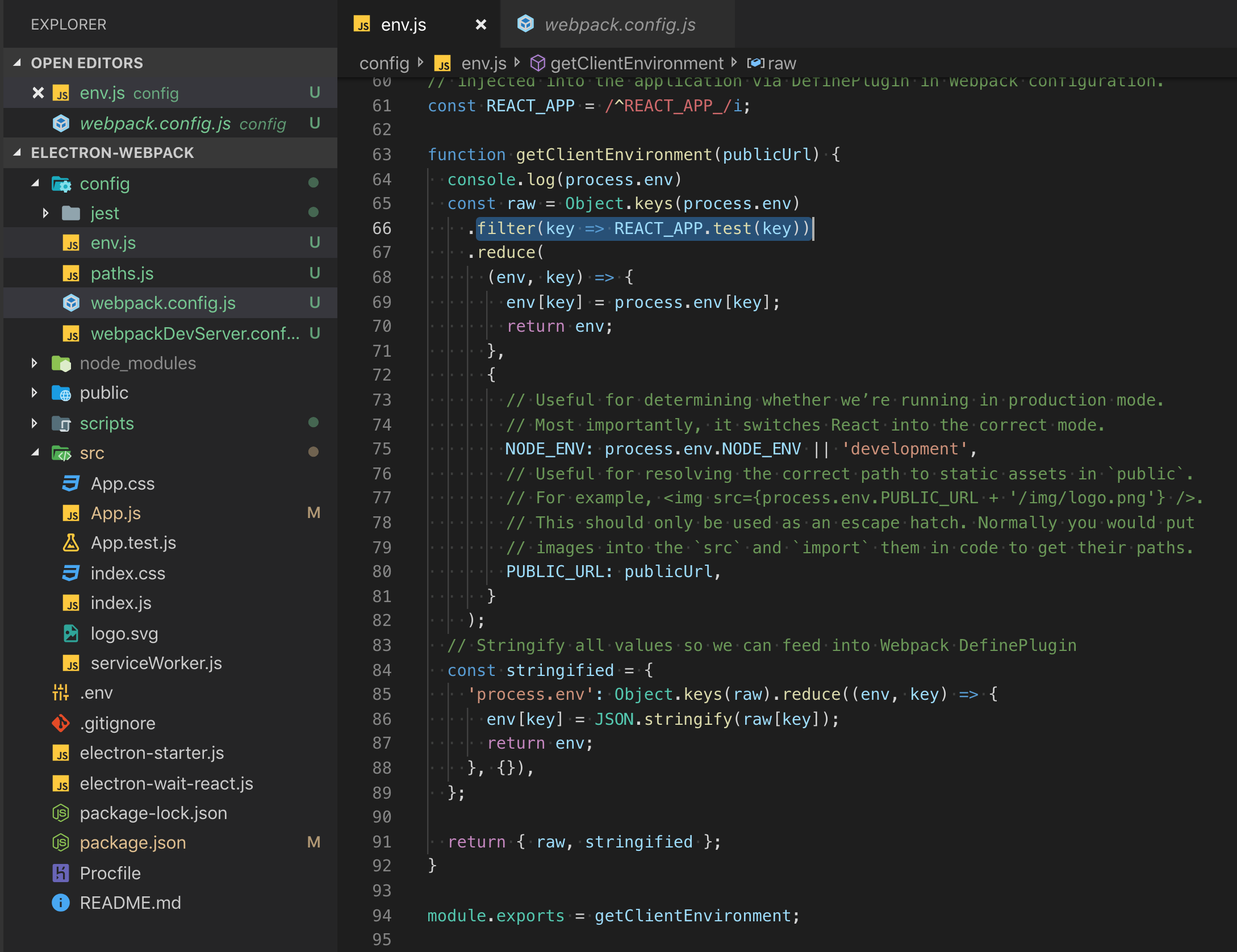This screenshot has height=952, width=1237.
Task: Click the jest folder icon
Action: pos(71,213)
